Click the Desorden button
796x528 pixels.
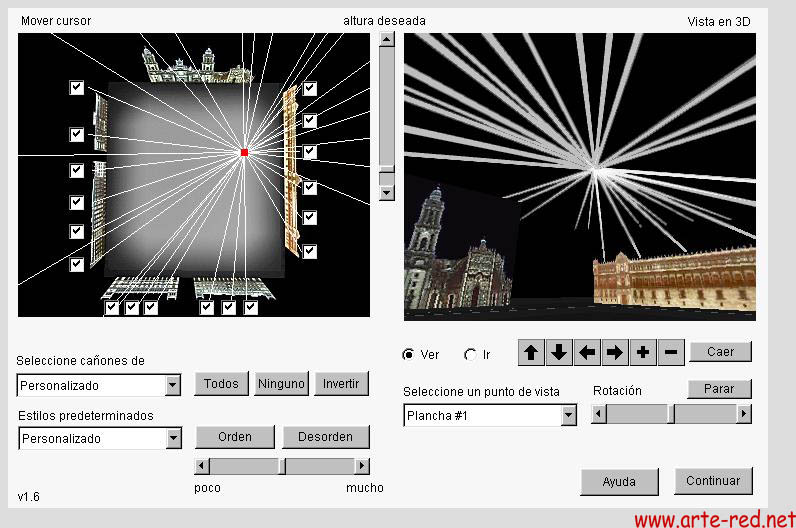point(325,437)
